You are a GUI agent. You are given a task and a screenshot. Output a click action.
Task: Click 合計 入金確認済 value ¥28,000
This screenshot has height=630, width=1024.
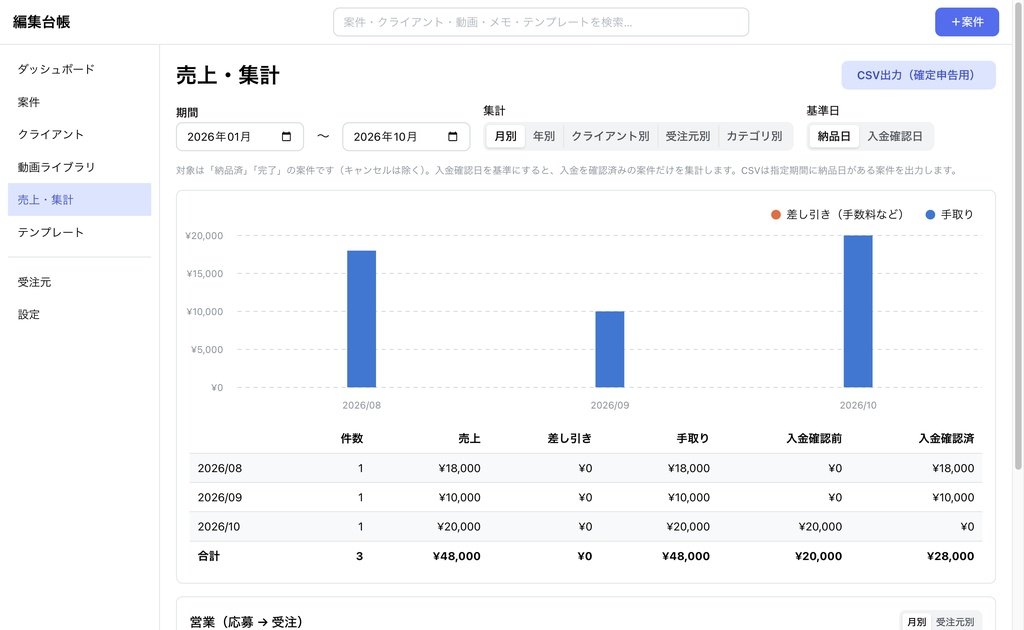point(950,556)
